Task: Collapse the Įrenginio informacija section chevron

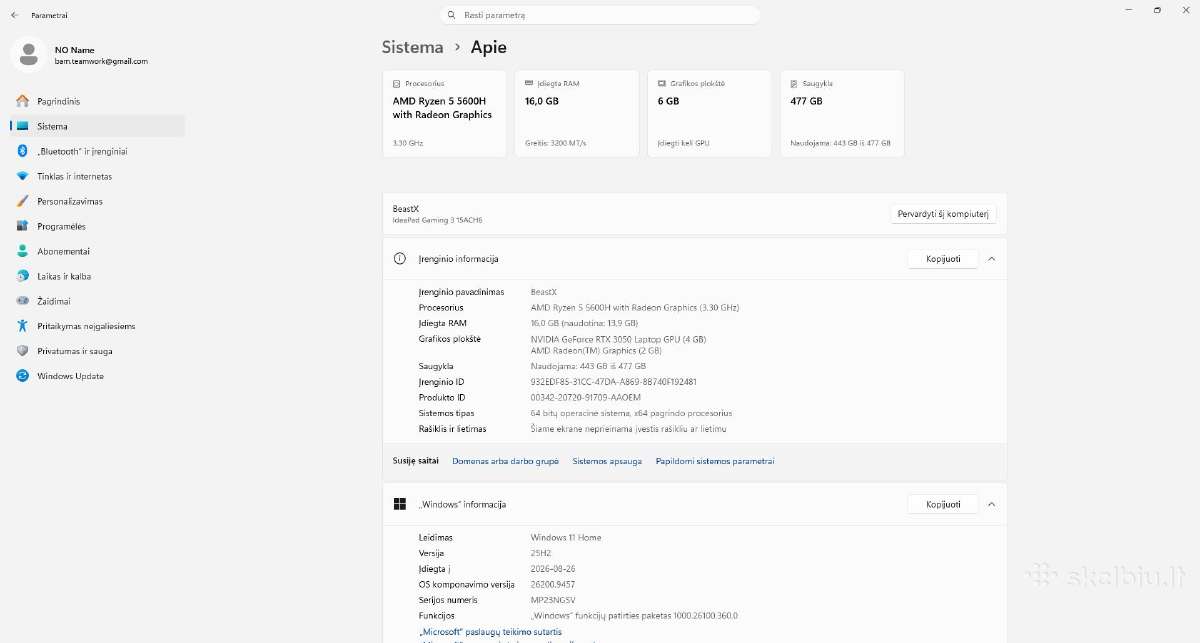Action: tap(991, 259)
